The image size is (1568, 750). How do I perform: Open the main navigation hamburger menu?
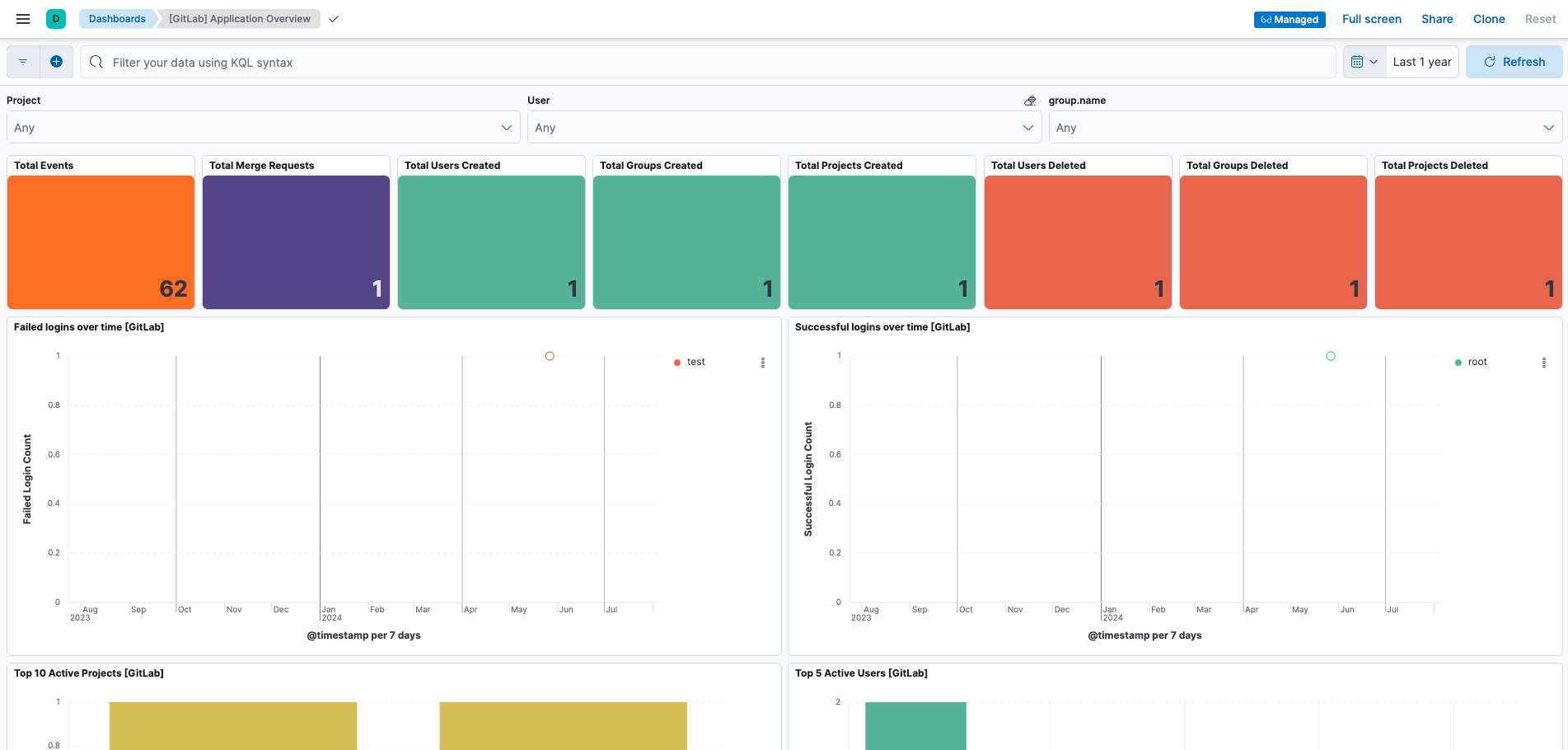pos(22,19)
